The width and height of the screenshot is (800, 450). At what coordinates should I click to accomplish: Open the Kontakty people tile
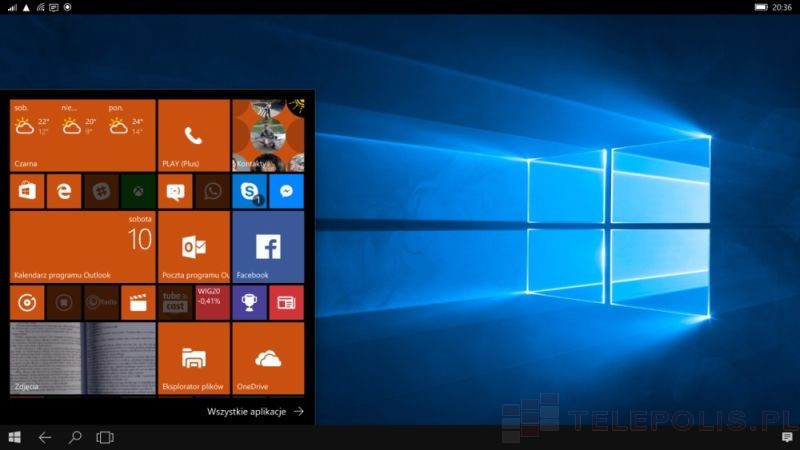[268, 135]
